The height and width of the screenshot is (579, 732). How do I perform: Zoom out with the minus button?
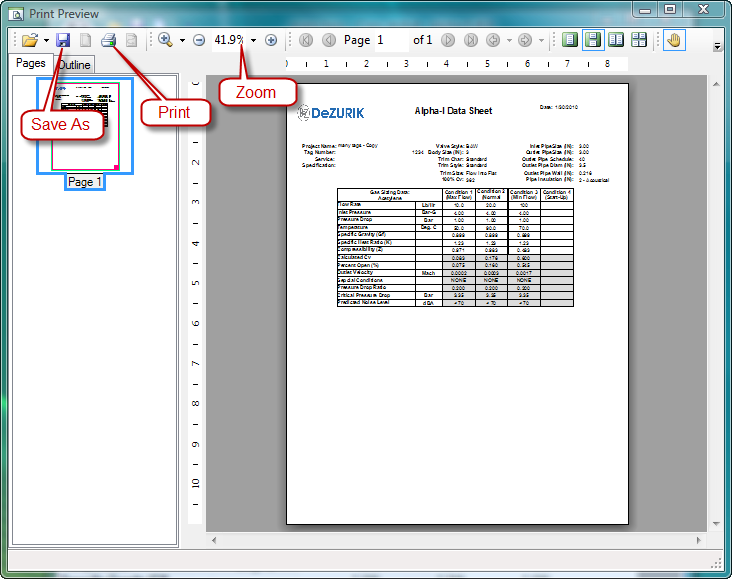(x=199, y=40)
